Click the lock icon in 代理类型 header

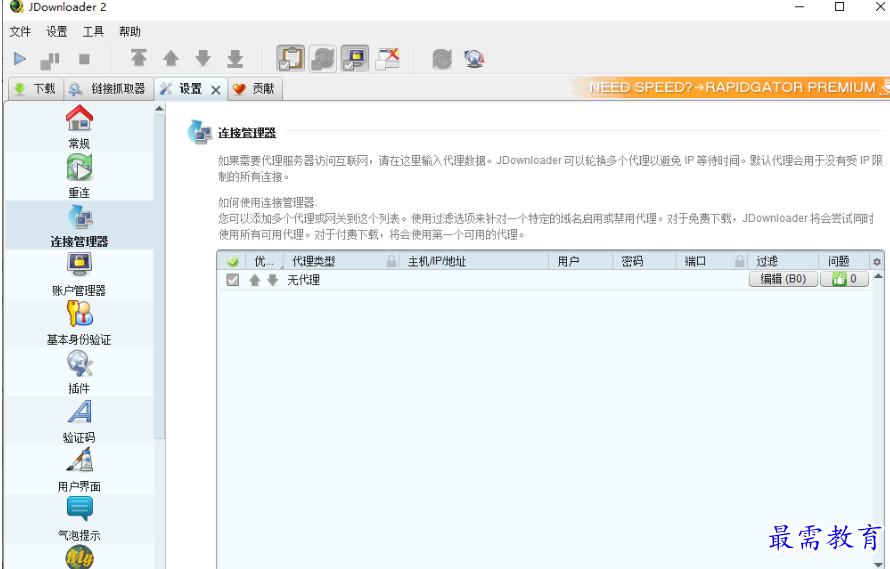point(391,261)
